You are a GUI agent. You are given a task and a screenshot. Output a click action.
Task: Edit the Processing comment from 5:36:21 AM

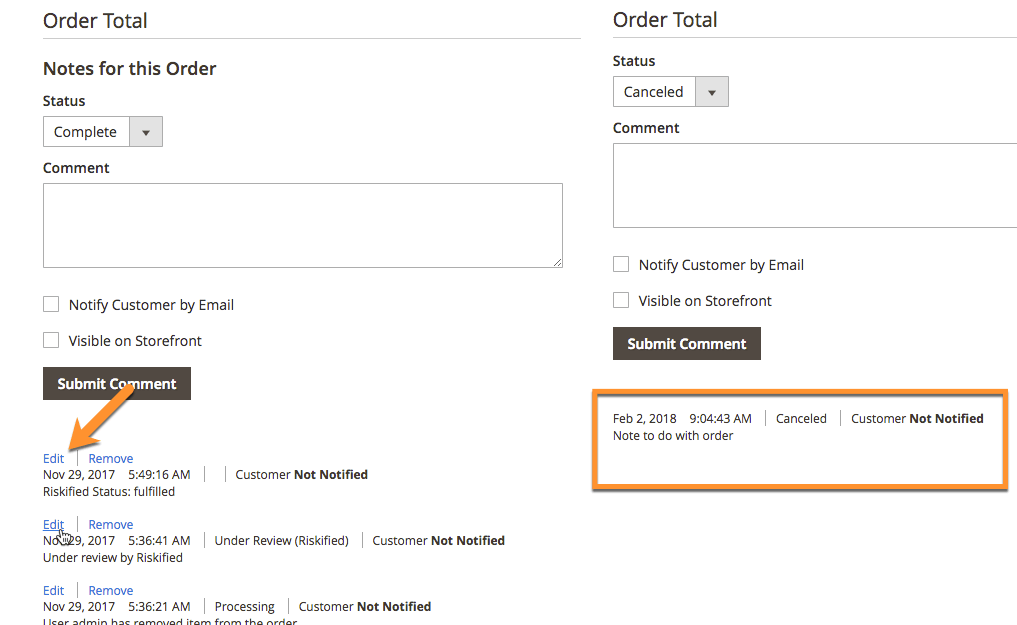point(53,591)
